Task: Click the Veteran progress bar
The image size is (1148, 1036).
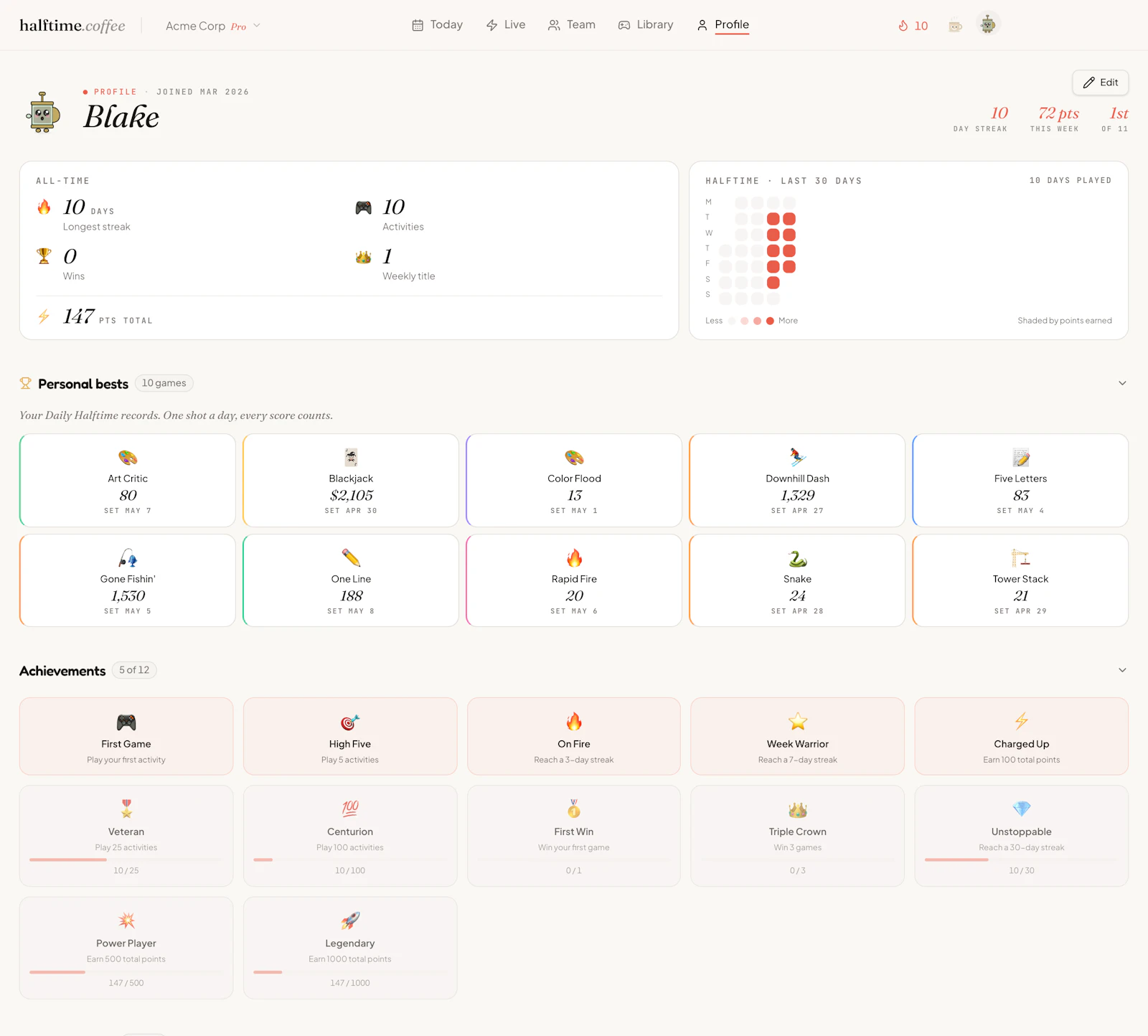Action: (x=126, y=860)
